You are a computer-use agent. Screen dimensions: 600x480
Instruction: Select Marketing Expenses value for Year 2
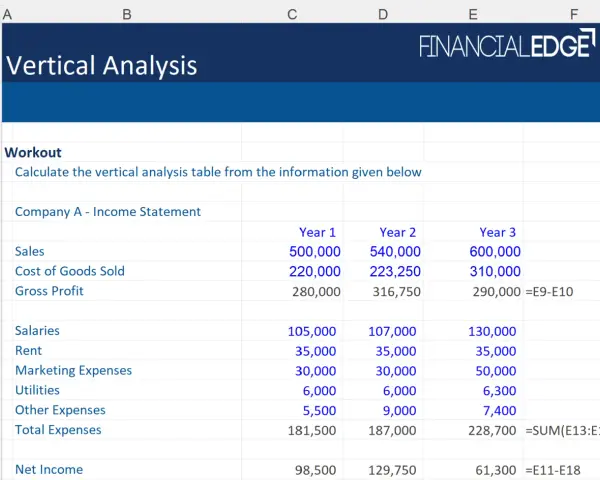(x=396, y=371)
